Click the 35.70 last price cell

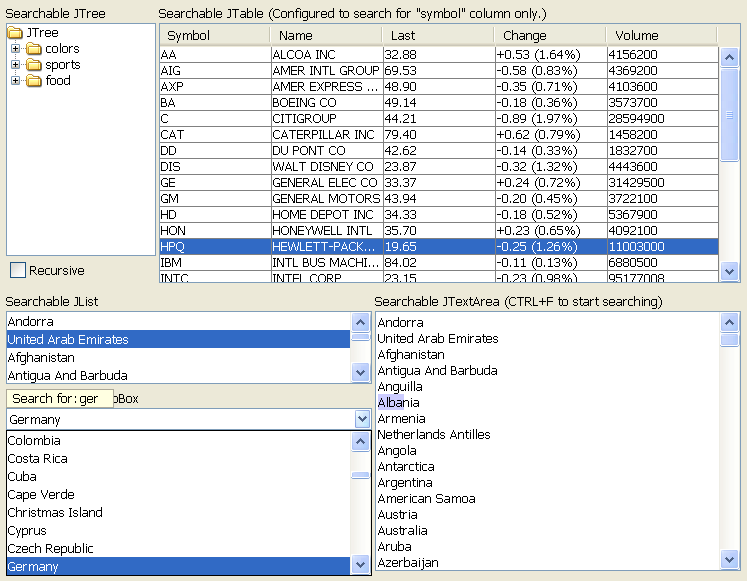coord(439,230)
